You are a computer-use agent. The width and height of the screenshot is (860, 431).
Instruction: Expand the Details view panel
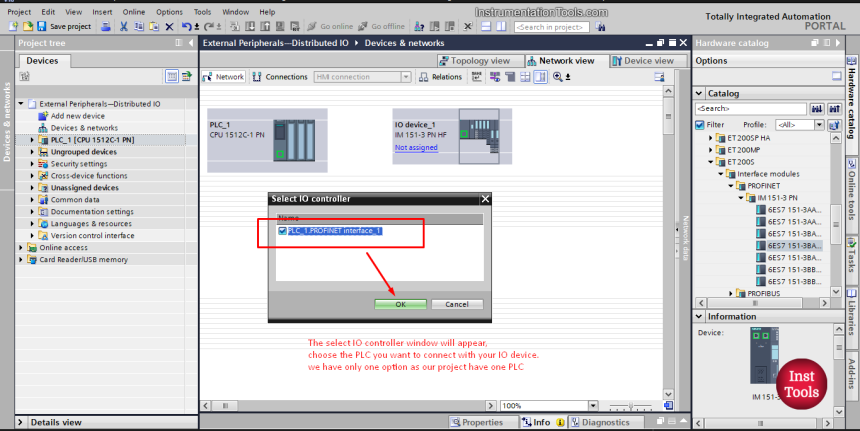click(20, 422)
